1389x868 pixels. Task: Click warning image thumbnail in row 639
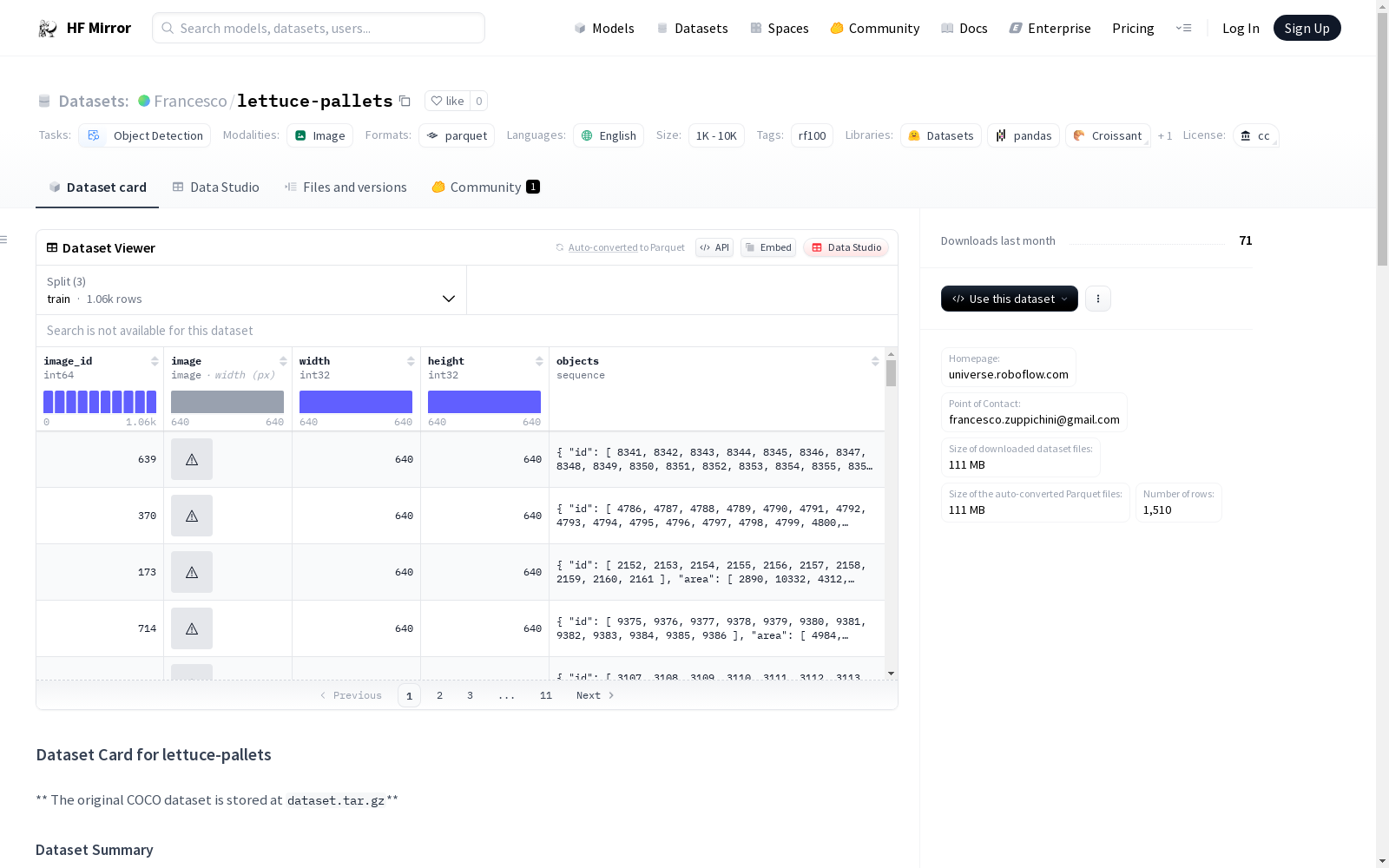pyautogui.click(x=192, y=459)
